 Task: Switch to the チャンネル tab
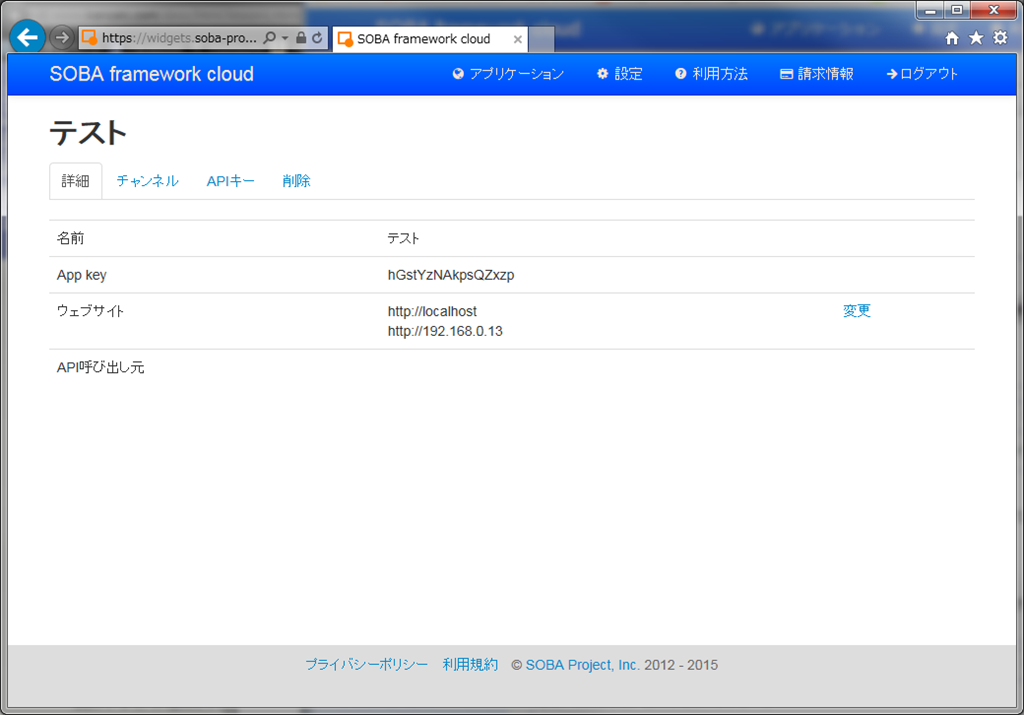[x=147, y=181]
